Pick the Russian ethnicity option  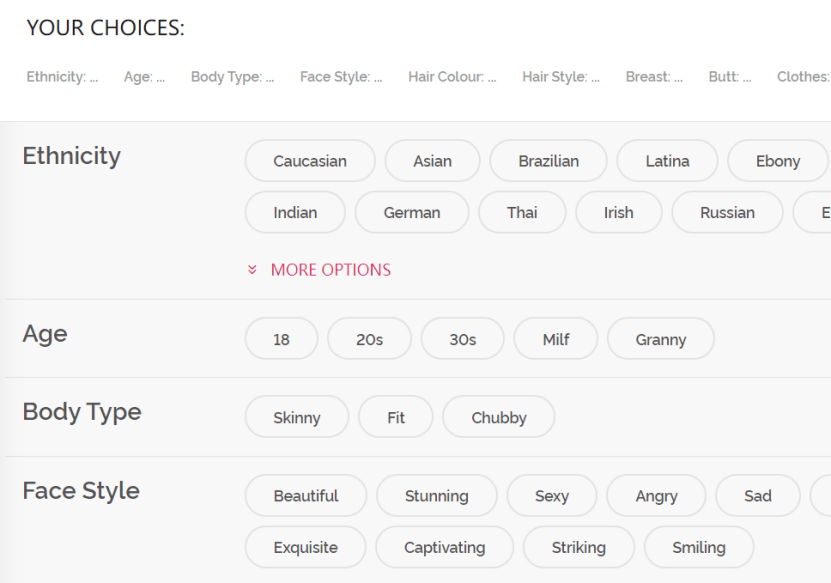point(727,212)
